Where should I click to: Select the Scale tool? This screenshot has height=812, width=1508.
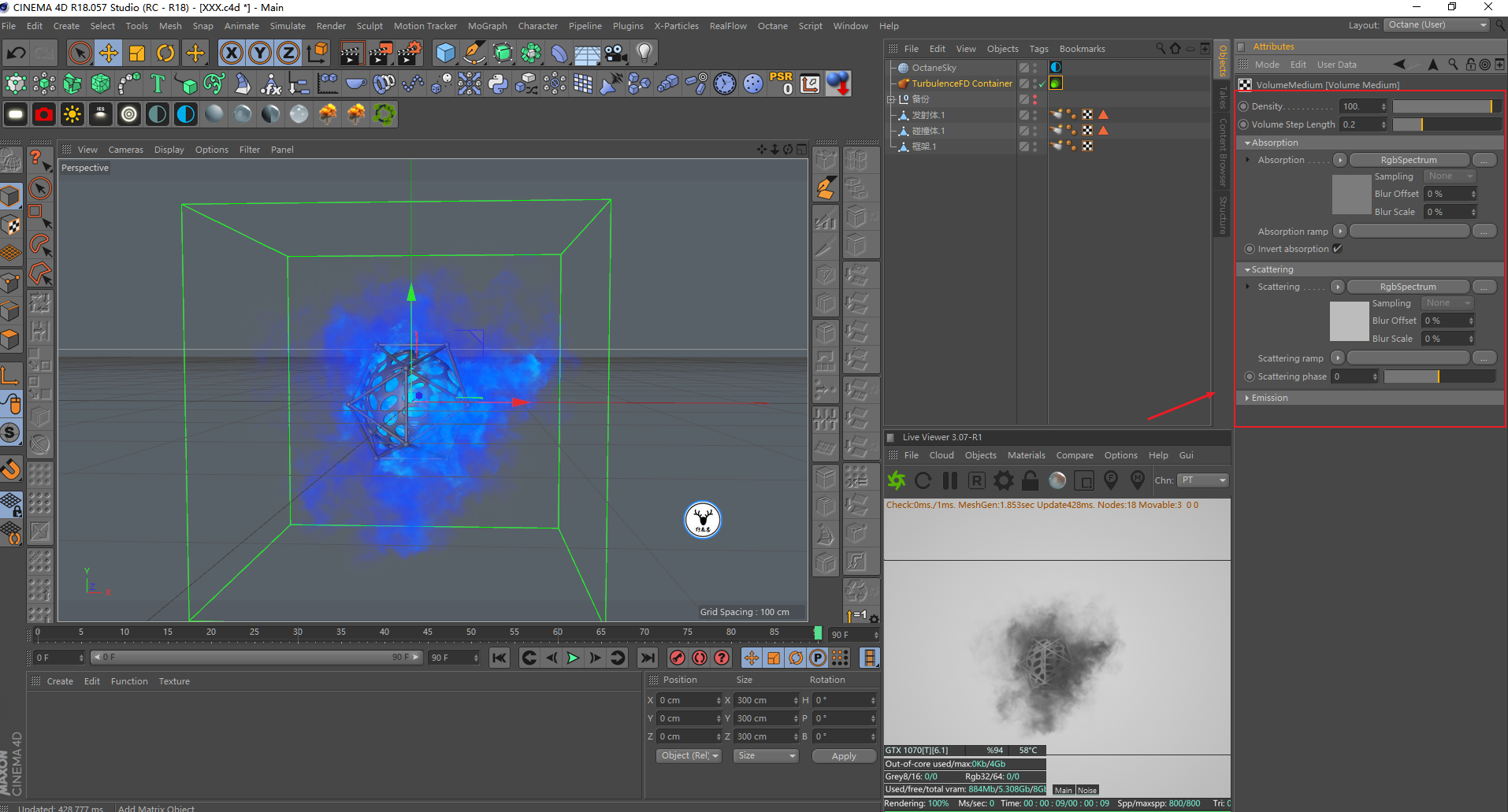(137, 54)
